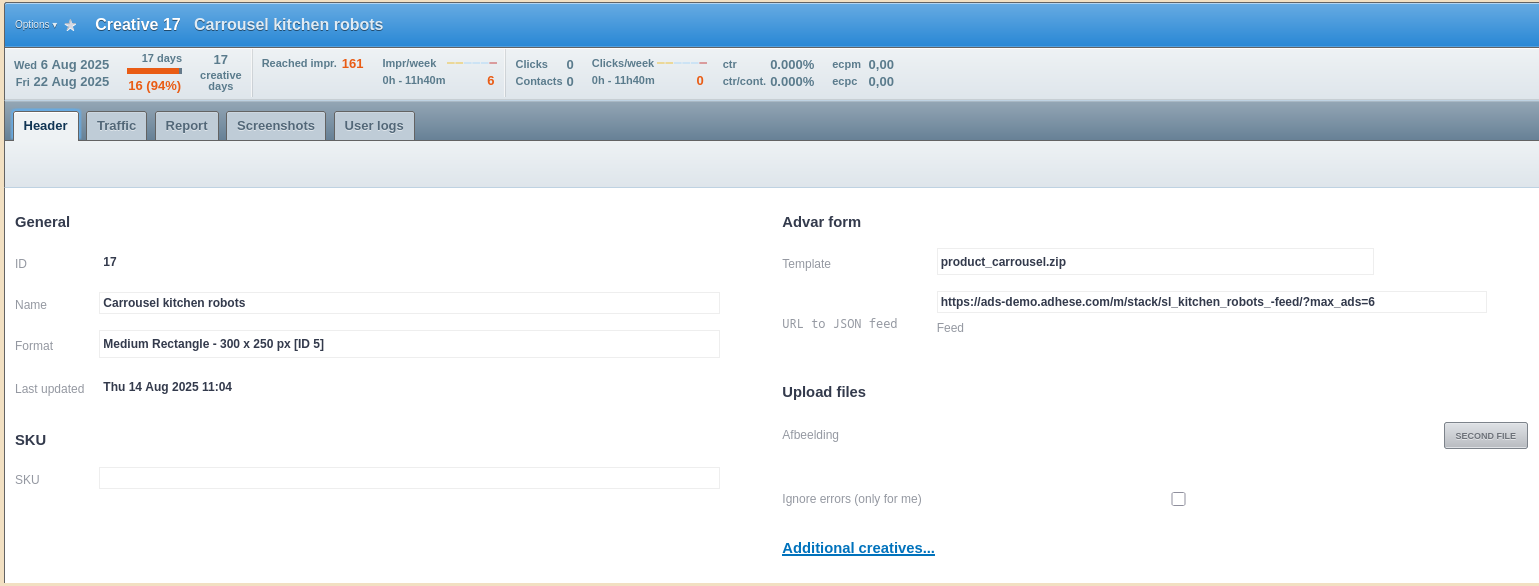Screen dimensions: 1539x586
Task: Click the Reached impr. value 161
Action: pos(352,63)
